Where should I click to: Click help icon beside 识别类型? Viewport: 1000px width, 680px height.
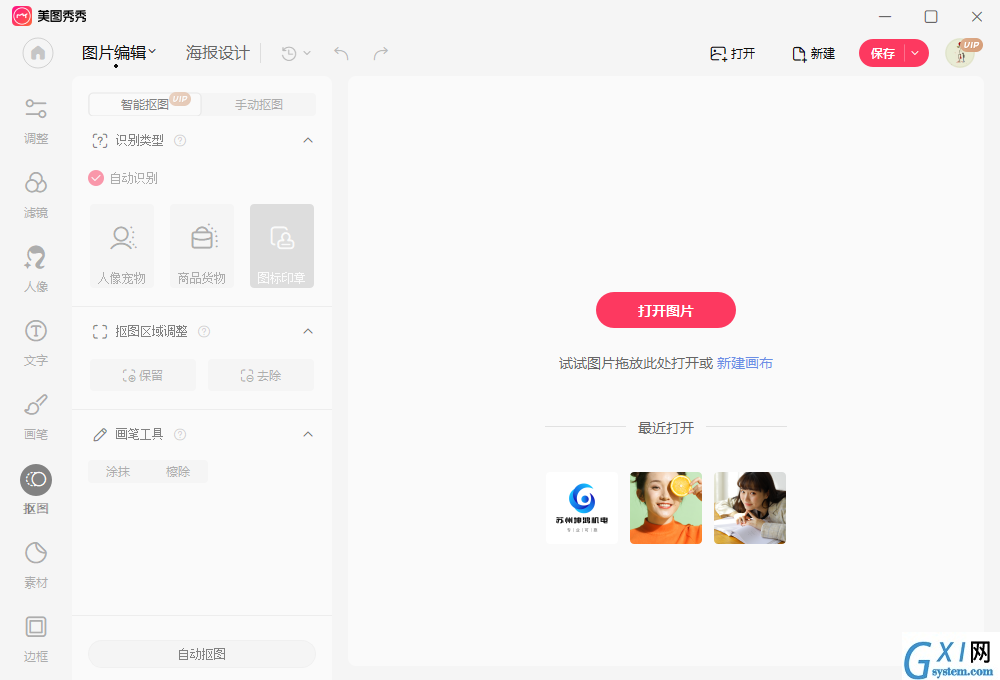(x=180, y=140)
